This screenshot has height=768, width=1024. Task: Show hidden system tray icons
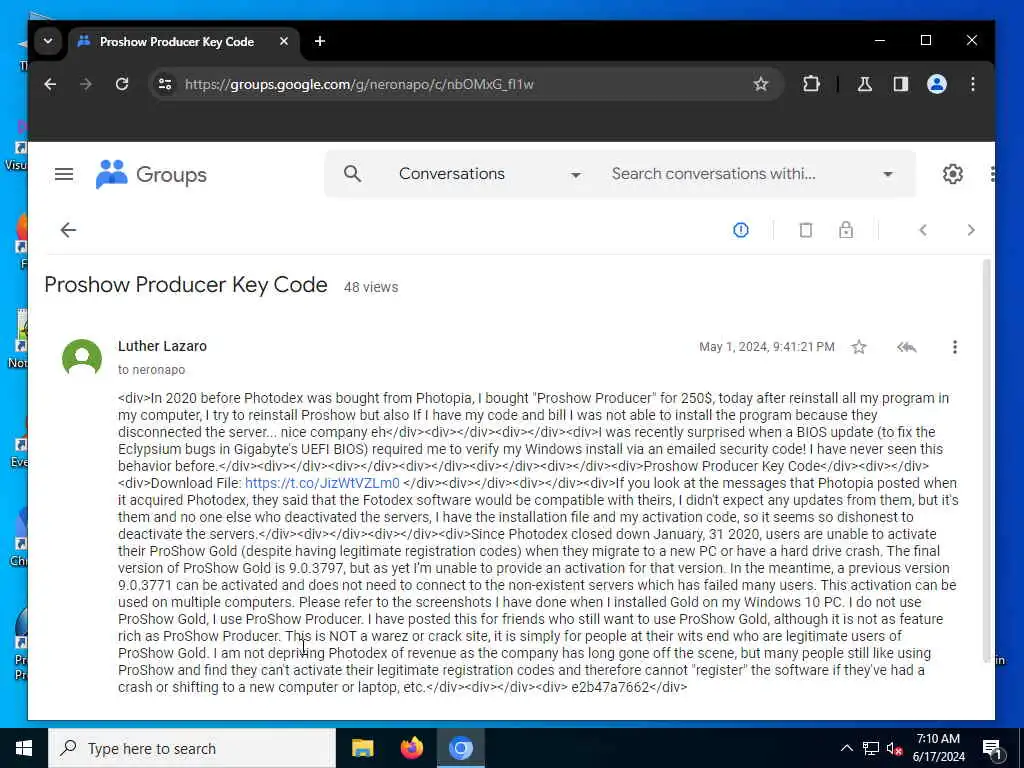point(846,748)
